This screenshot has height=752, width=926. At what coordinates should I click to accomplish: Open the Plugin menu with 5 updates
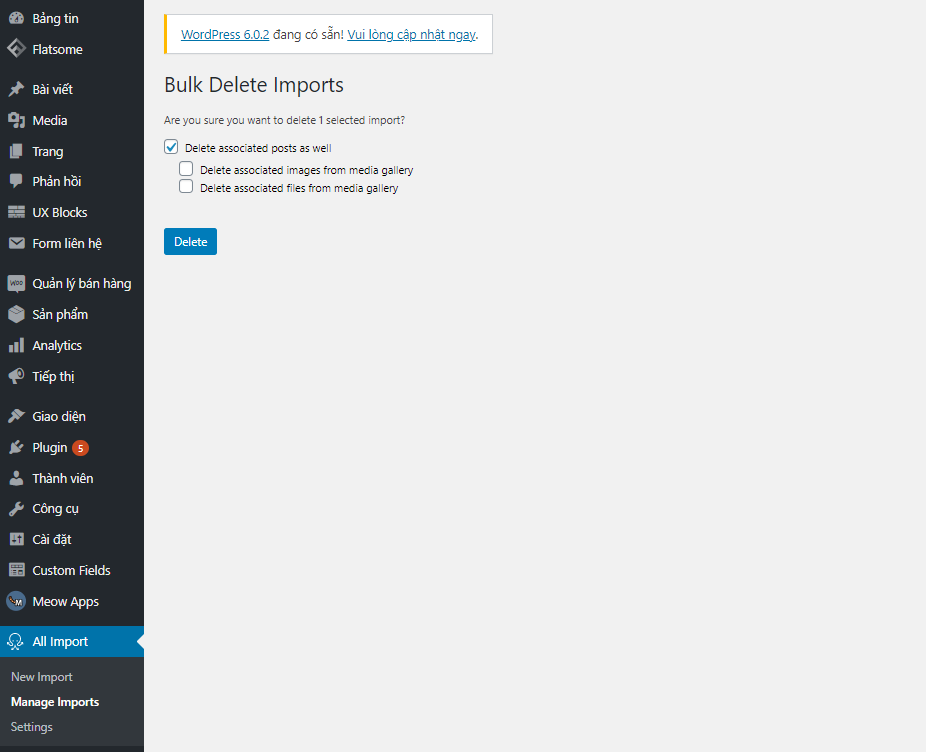50,447
